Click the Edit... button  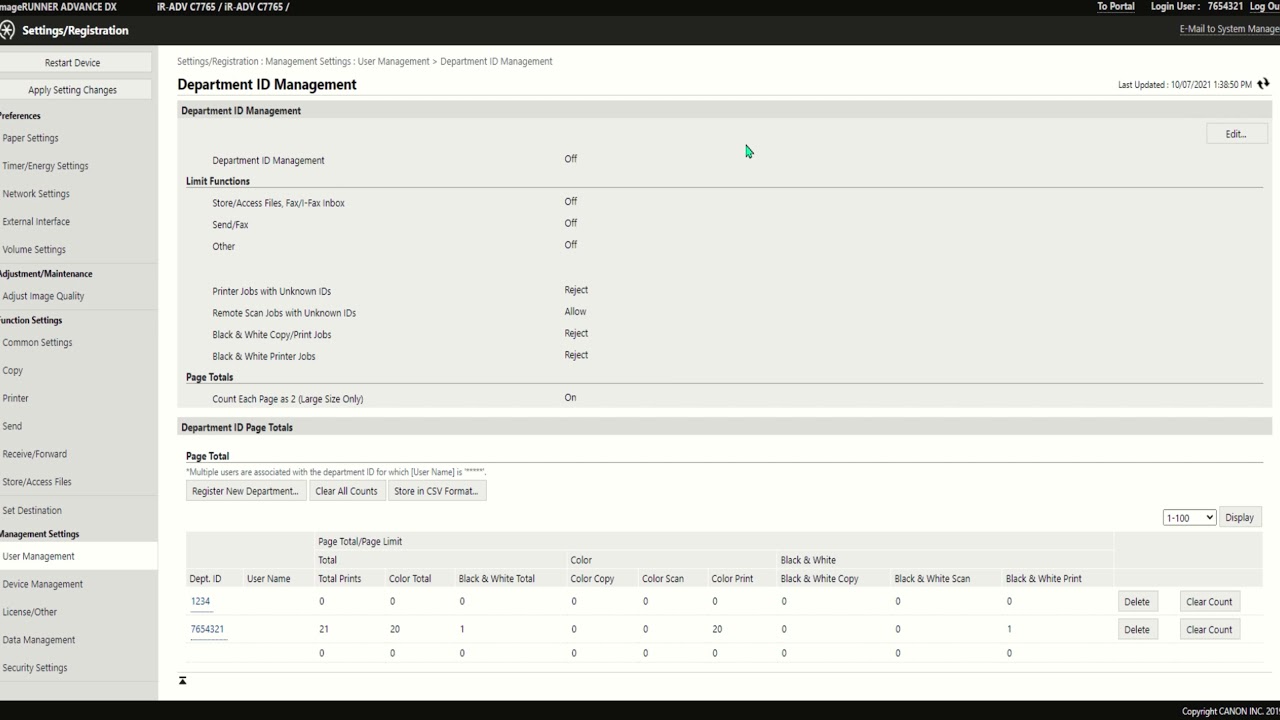[x=1236, y=134]
